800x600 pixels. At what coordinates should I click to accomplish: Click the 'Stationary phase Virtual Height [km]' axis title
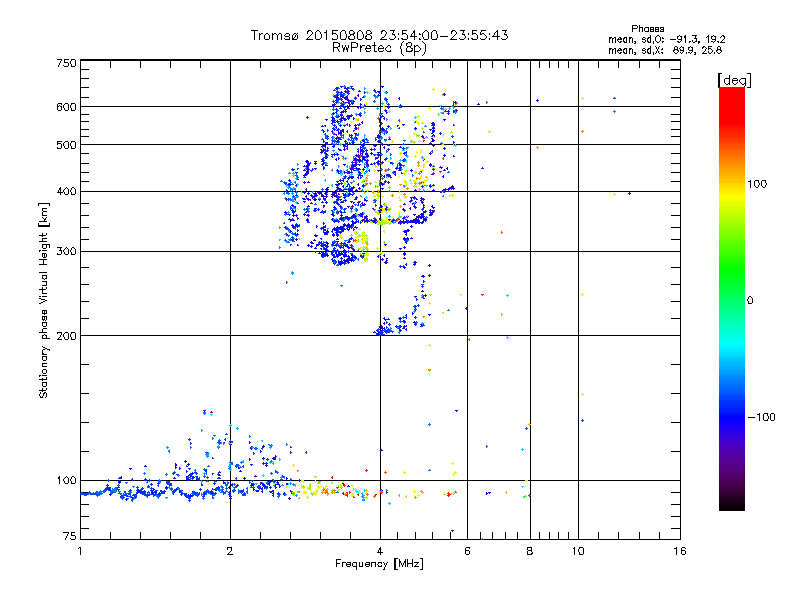[x=43, y=300]
